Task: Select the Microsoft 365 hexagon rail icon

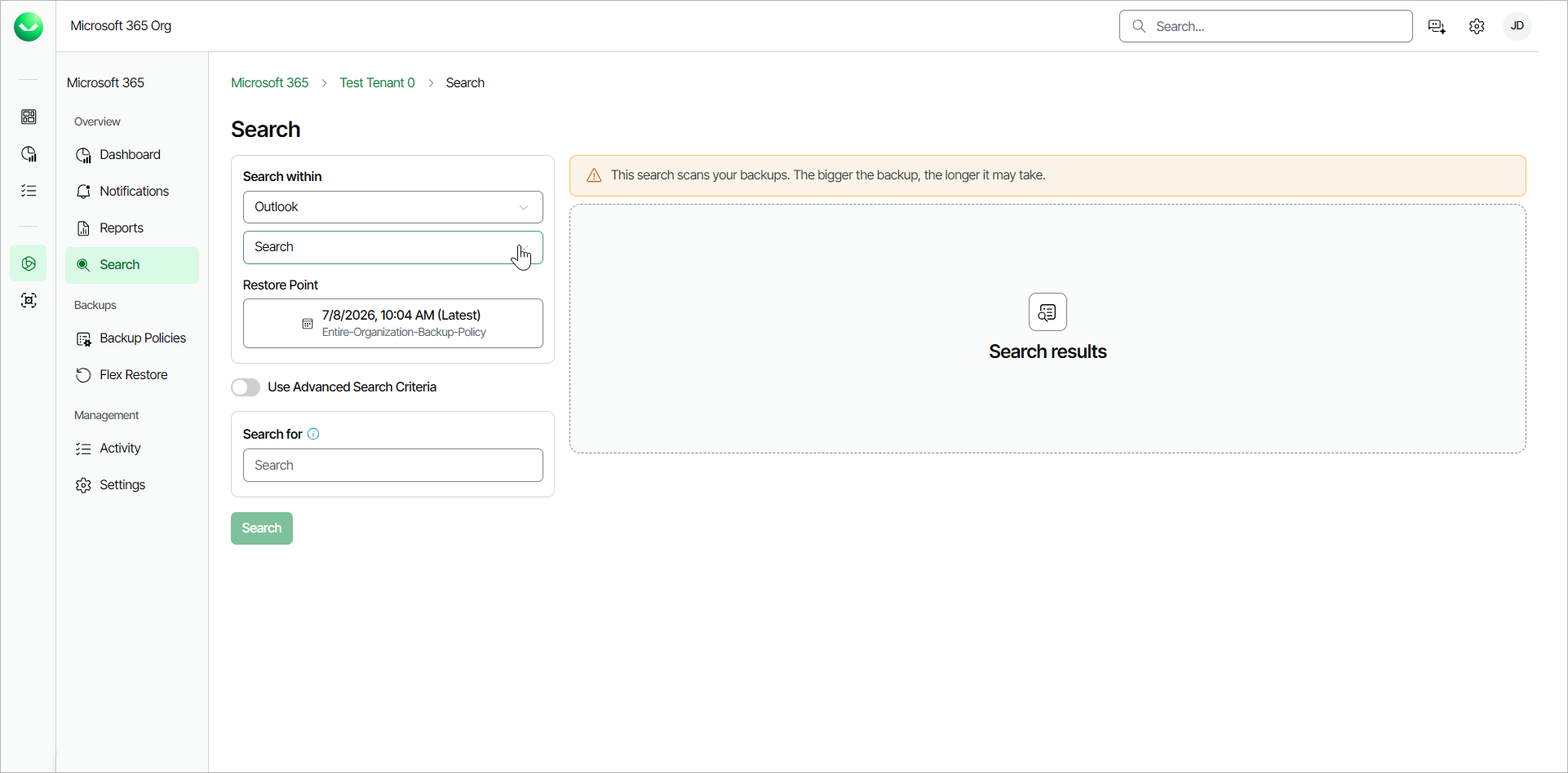Action: coord(29,263)
